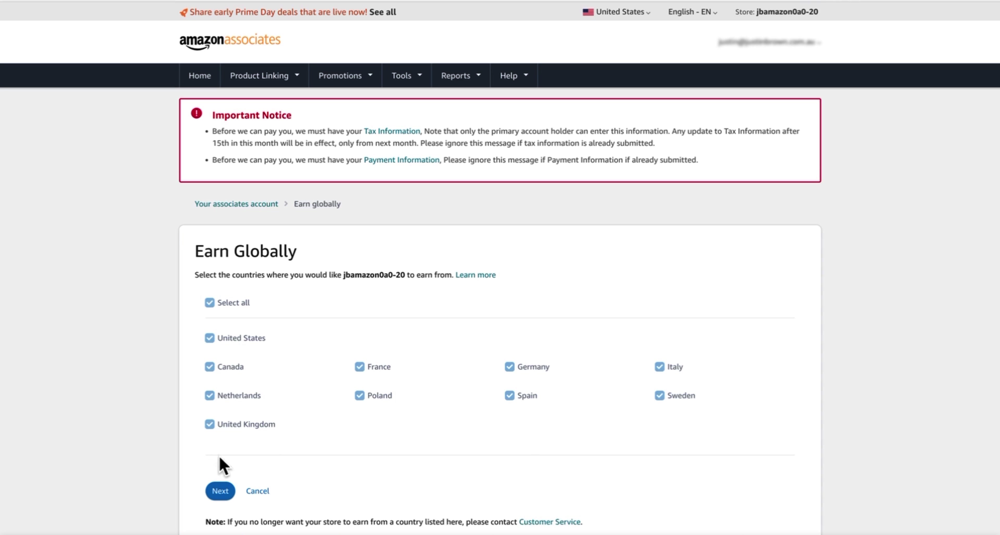The image size is (1000, 535).
Task: Uncheck the Canada checkbox
Action: 210,367
